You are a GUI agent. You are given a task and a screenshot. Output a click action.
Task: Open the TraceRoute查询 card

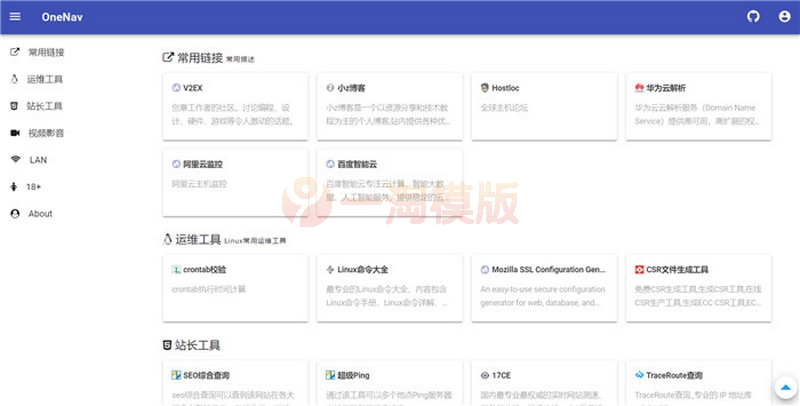click(698, 383)
